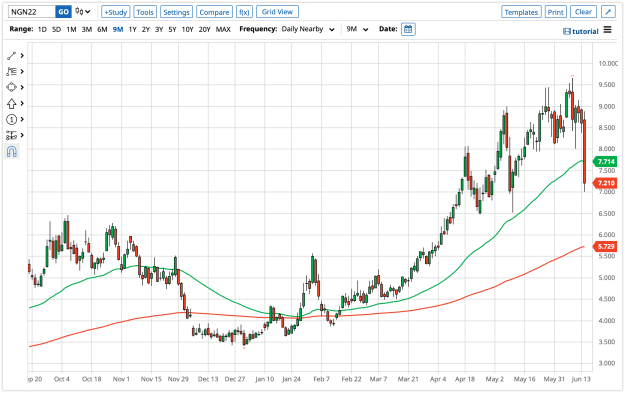This screenshot has width=625, height=393.
Task: Expand the Fibonacci tools submenu arrow
Action: point(22,72)
